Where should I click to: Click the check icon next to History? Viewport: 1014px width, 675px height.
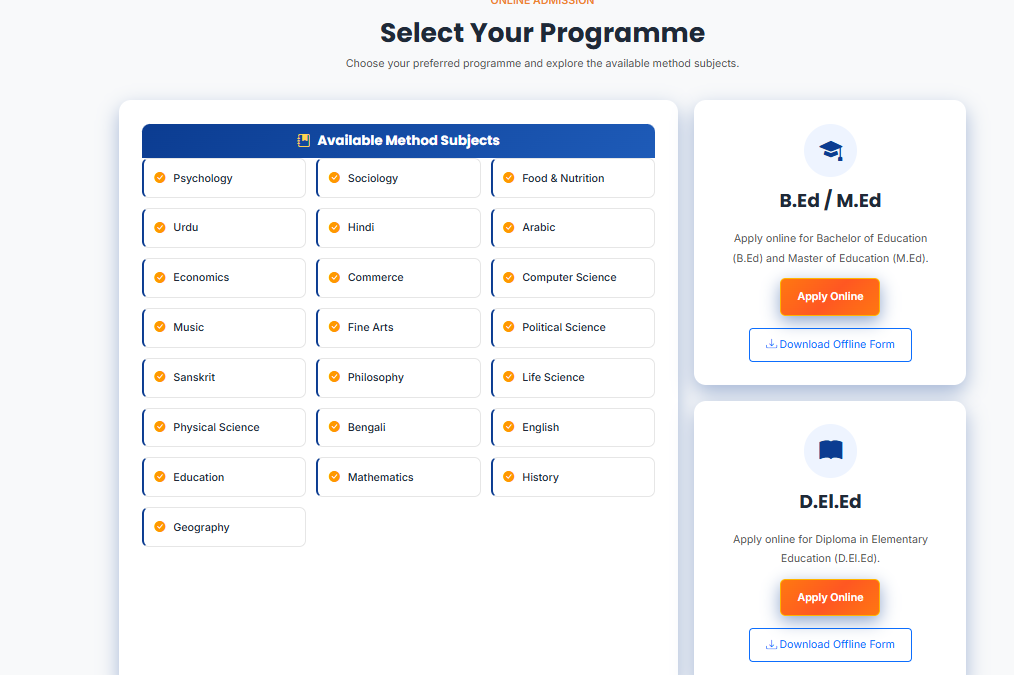(509, 477)
